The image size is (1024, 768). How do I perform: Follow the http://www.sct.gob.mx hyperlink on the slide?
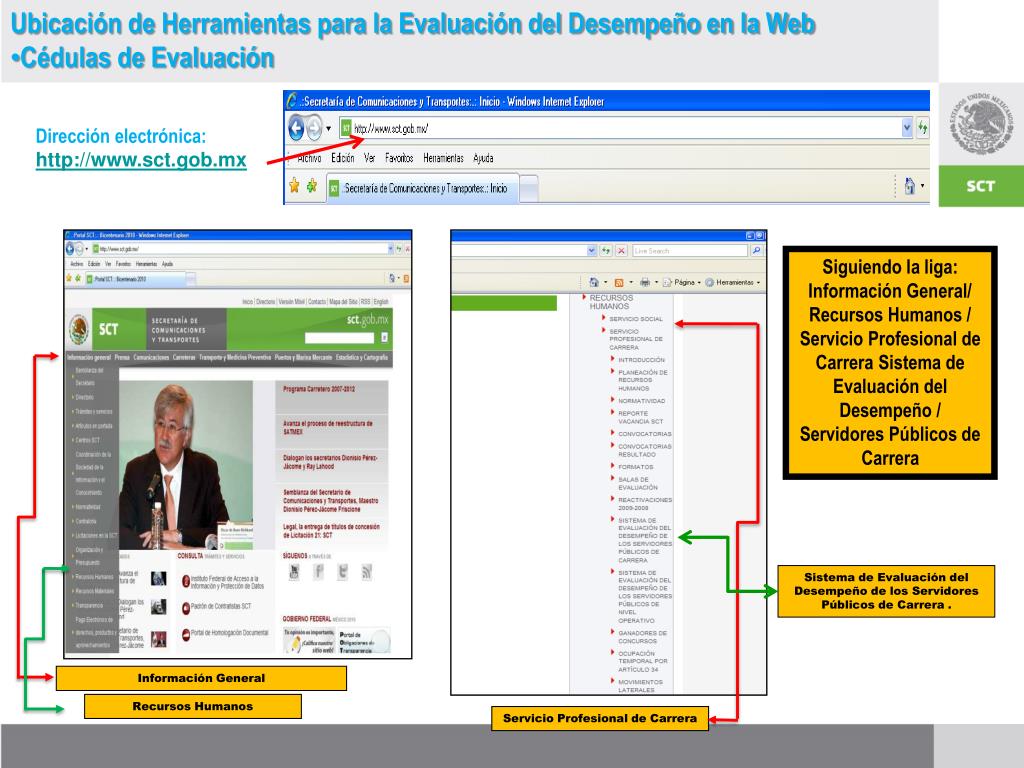point(141,160)
